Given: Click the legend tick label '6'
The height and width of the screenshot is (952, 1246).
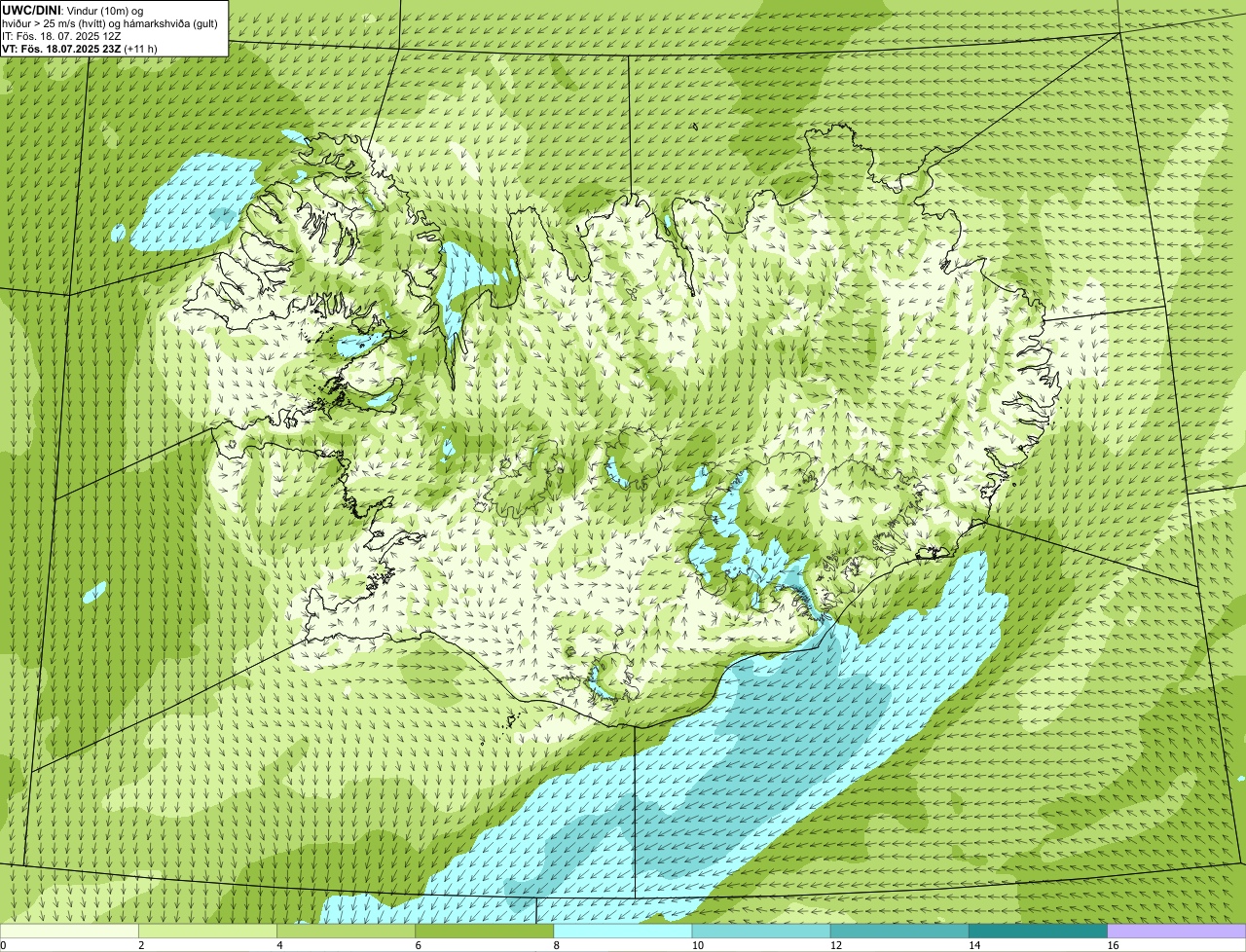Looking at the screenshot, I should point(419,945).
